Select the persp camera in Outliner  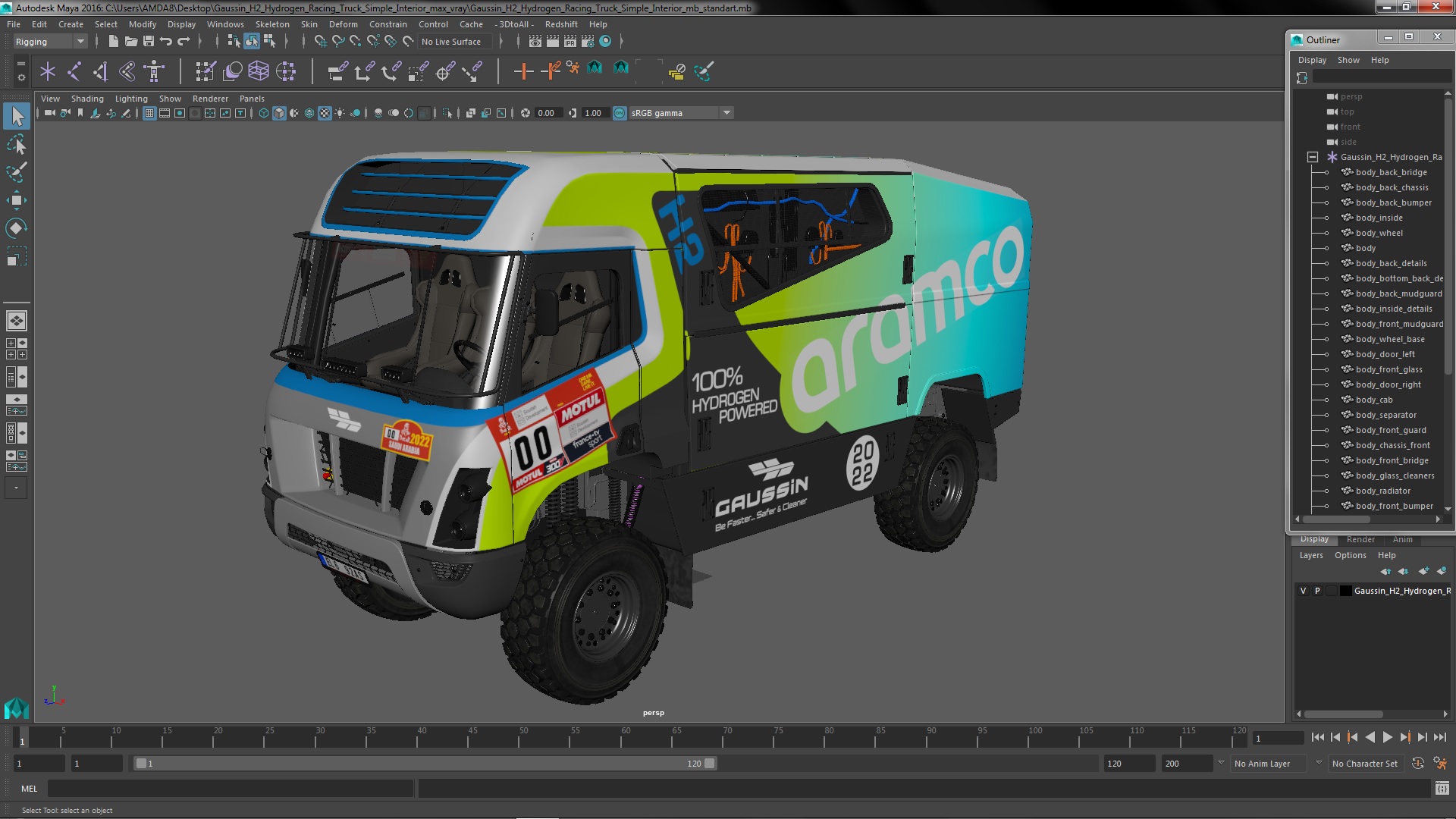pos(1351,96)
